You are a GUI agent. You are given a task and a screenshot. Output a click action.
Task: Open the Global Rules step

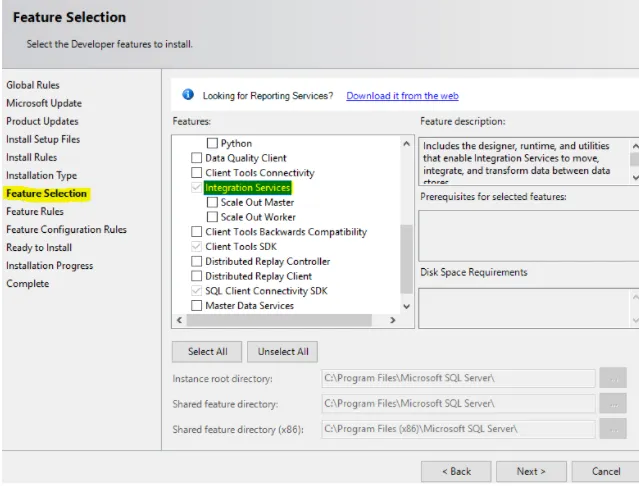pos(33,85)
